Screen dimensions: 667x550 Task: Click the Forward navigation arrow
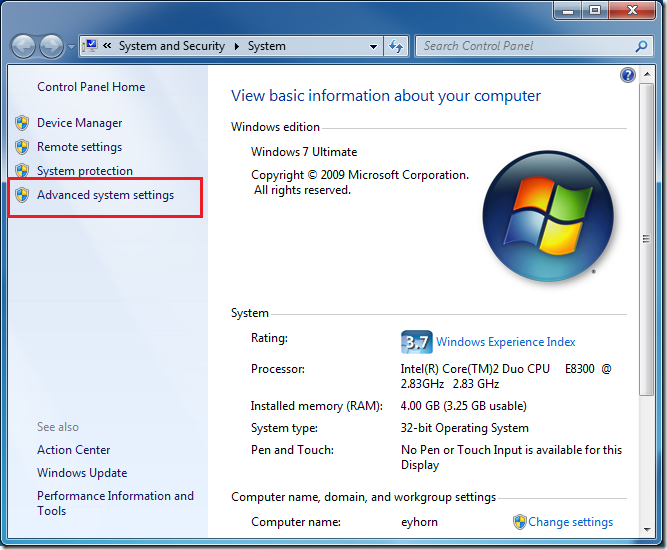click(x=51, y=46)
